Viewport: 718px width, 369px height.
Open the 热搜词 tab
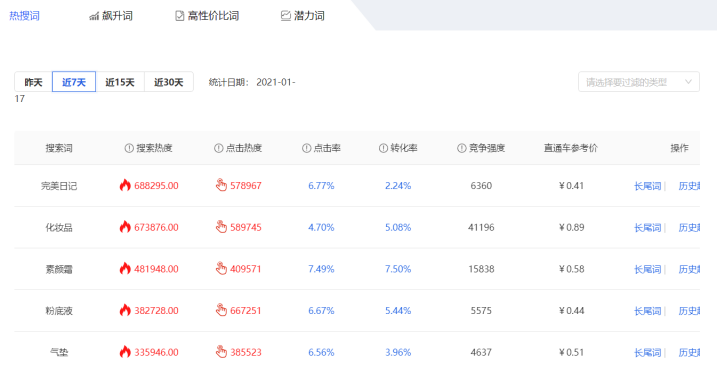coord(24,16)
